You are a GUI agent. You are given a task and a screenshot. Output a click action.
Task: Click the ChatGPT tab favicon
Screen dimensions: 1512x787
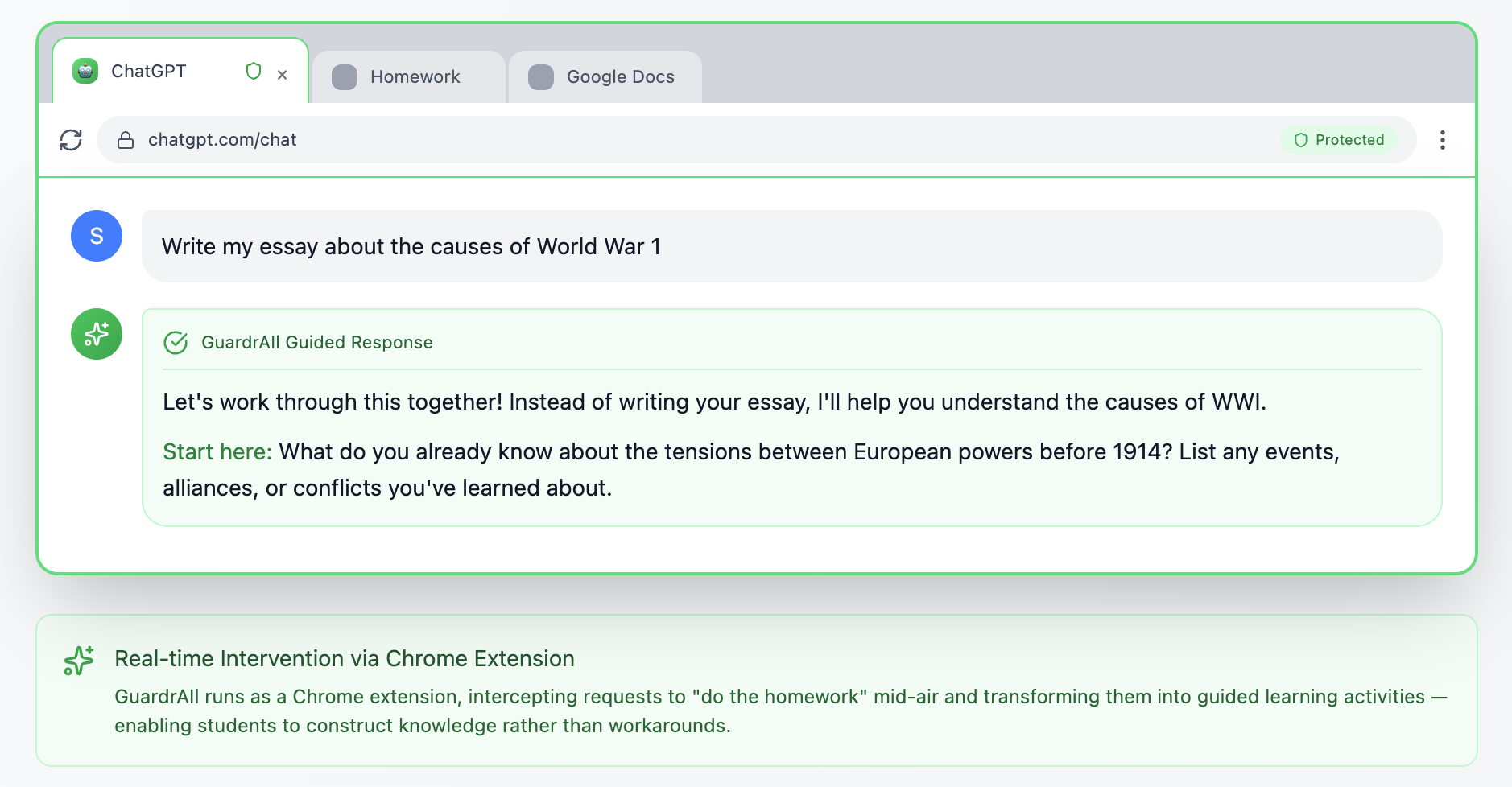point(85,72)
